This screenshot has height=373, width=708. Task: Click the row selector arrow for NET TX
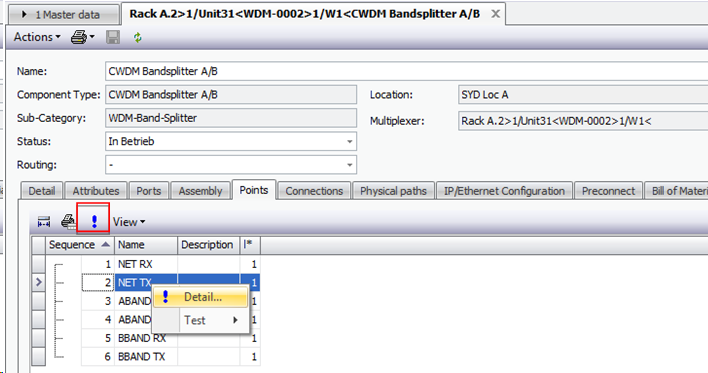39,282
